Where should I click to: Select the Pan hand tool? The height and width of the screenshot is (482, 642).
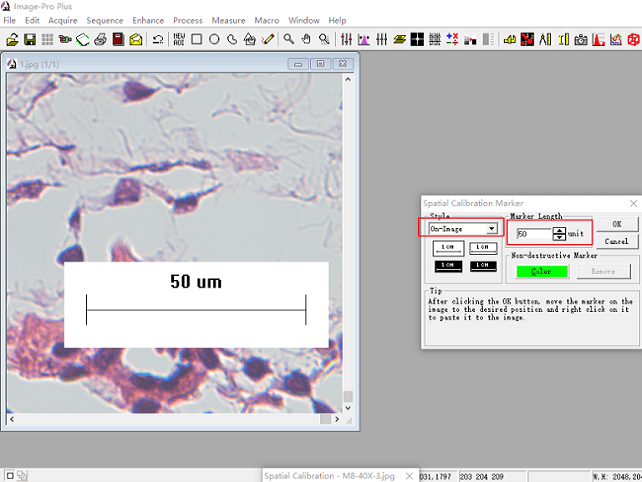[x=307, y=40]
